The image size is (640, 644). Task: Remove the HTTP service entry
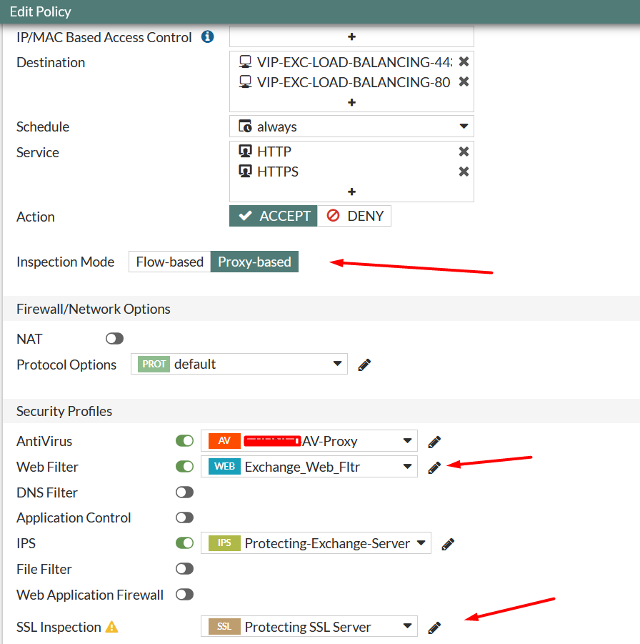click(464, 152)
